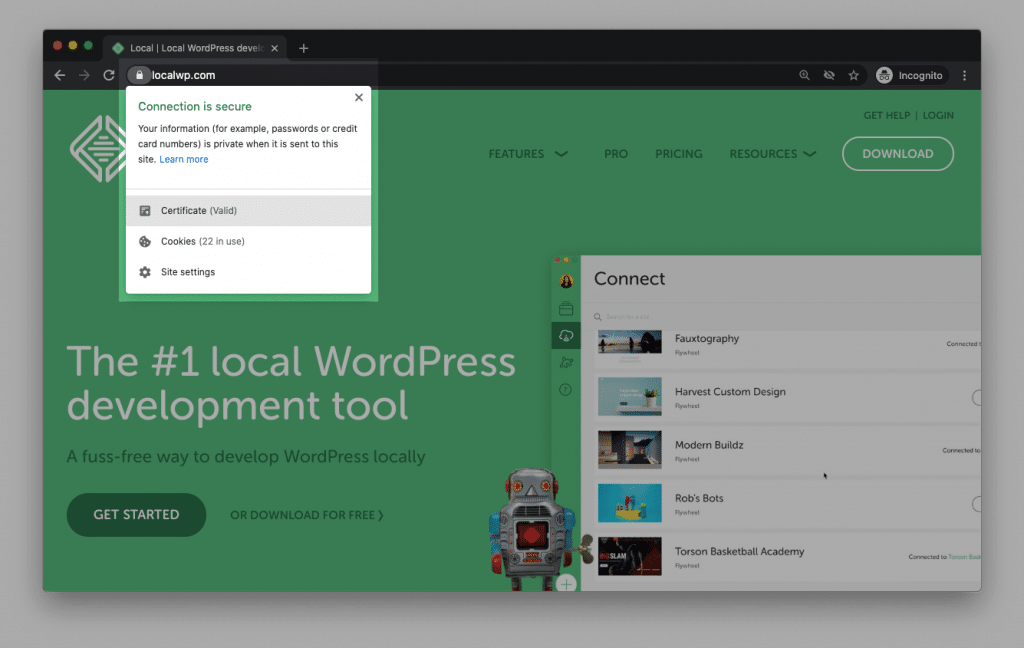Viewport: 1024px width, 648px height.
Task: Go to the PRICING page
Action: point(679,154)
